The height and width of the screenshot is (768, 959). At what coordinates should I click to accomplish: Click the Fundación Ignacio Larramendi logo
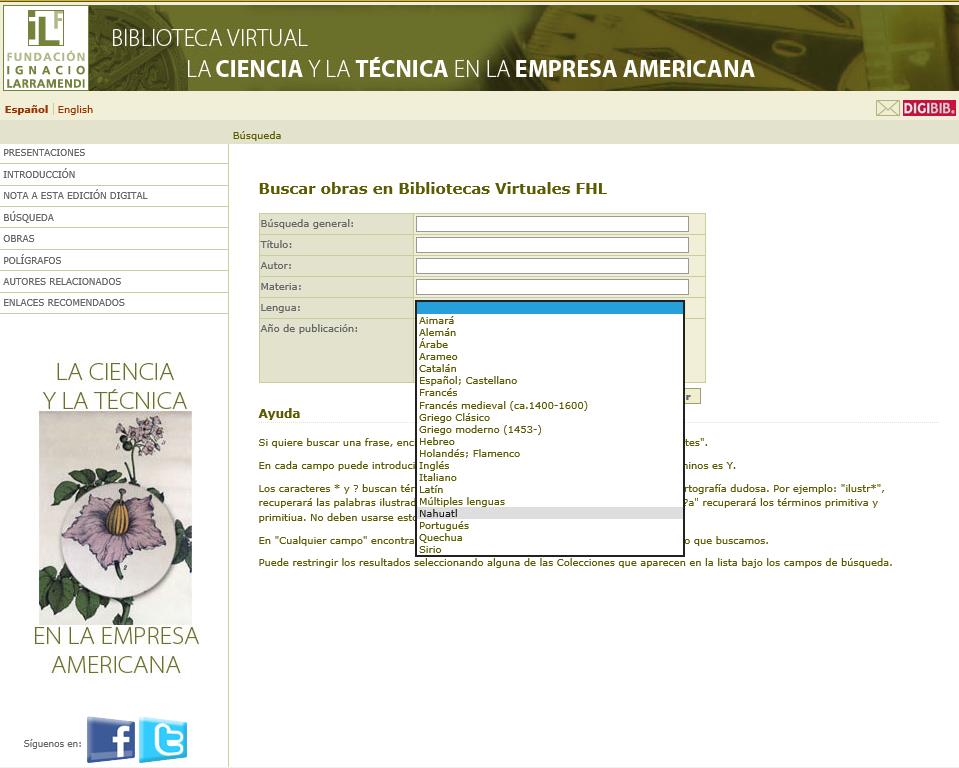click(45, 48)
